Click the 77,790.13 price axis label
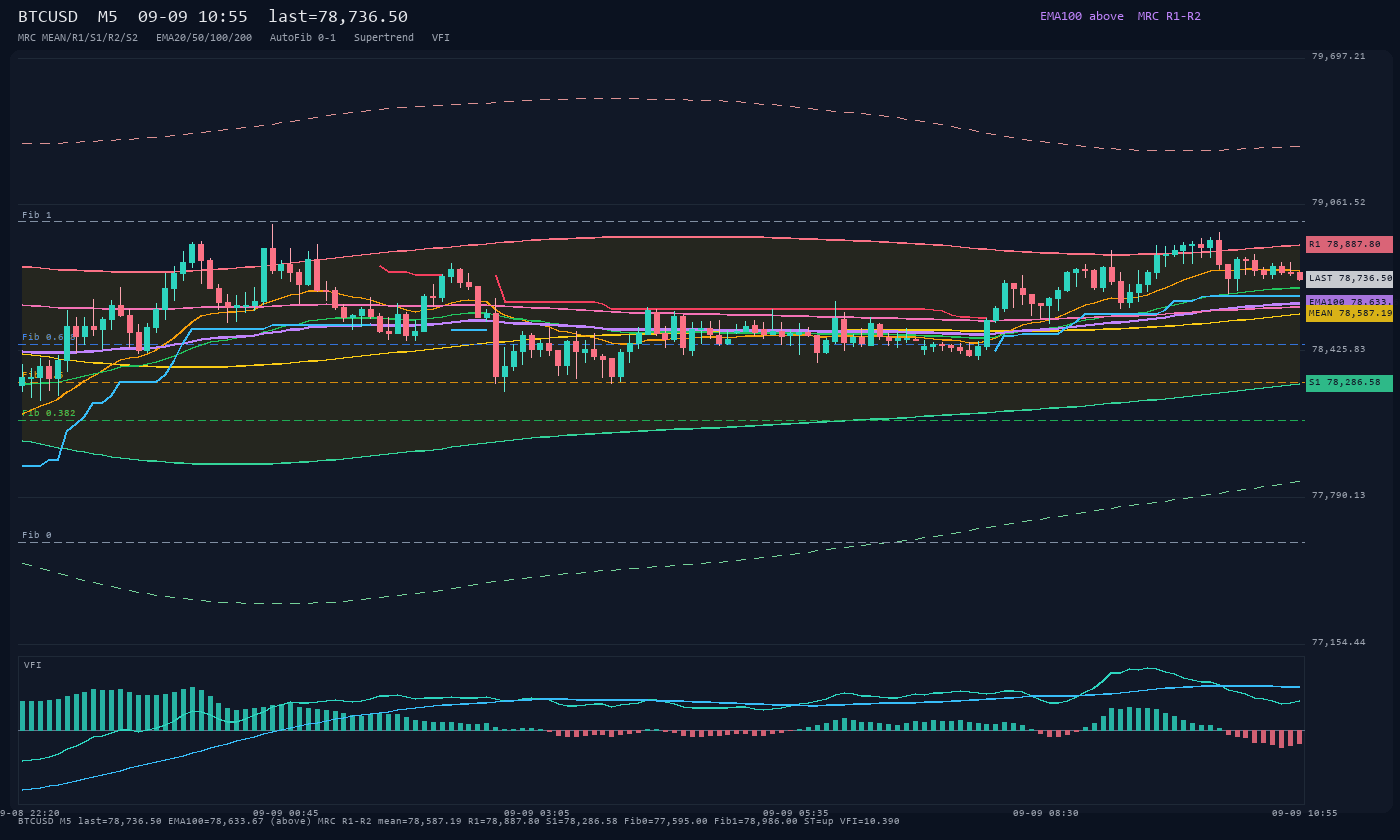1400x840 pixels. (1338, 496)
